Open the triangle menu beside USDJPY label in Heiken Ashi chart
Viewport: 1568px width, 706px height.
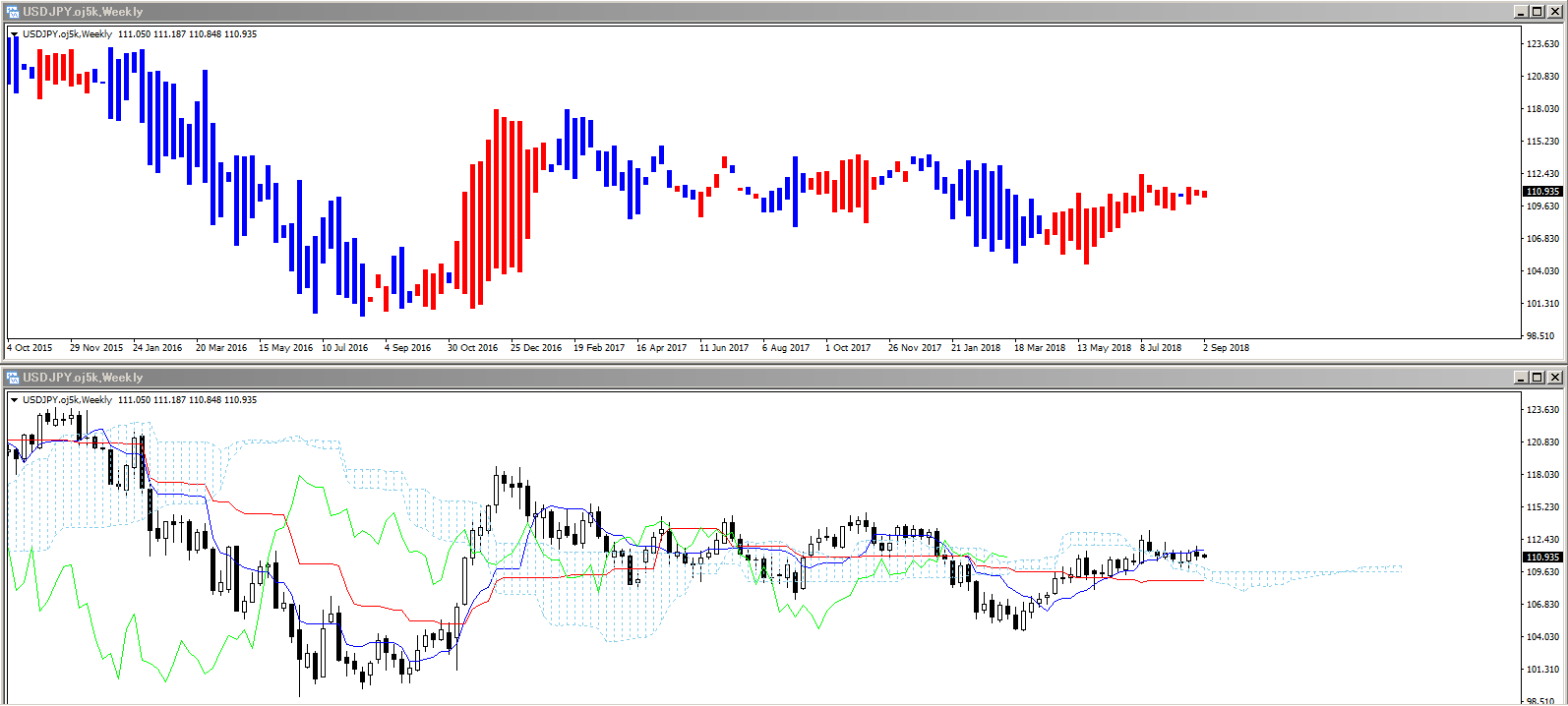14,34
